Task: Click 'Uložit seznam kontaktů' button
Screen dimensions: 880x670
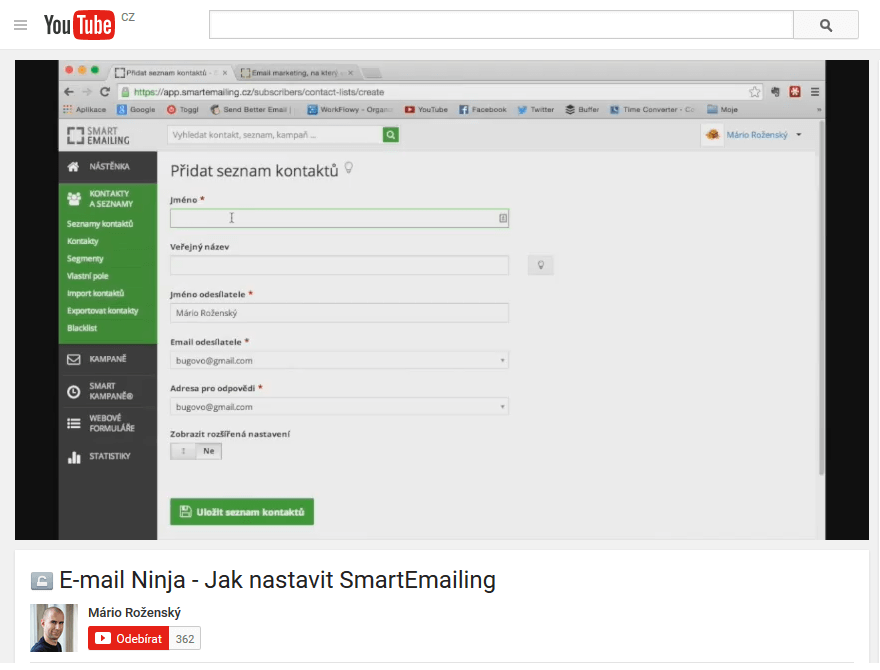Action: pyautogui.click(x=242, y=512)
